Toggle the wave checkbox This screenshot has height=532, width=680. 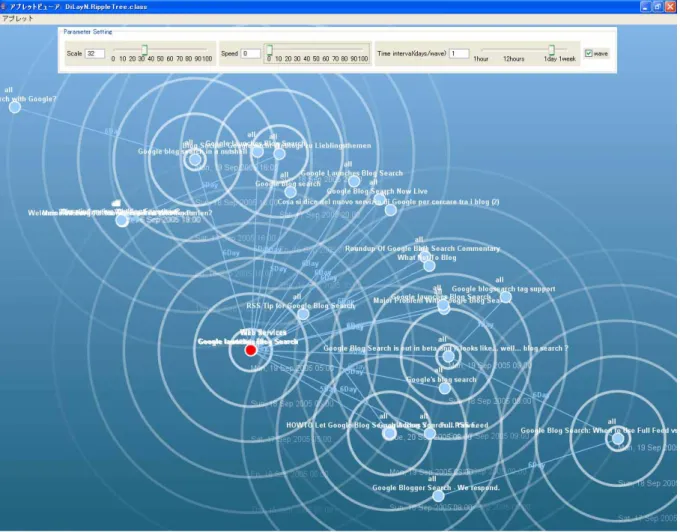[588, 53]
